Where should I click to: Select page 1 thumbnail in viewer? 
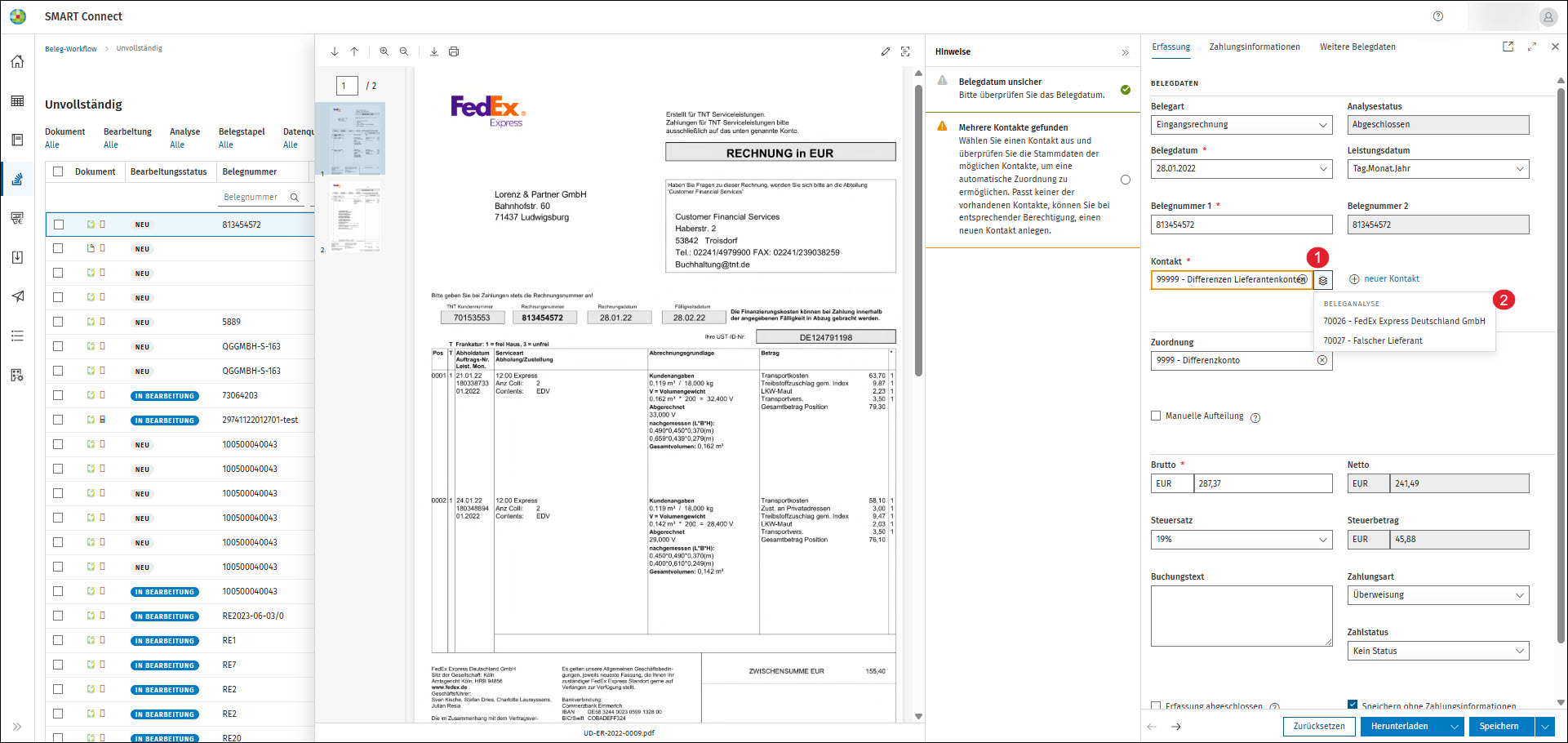click(x=355, y=138)
